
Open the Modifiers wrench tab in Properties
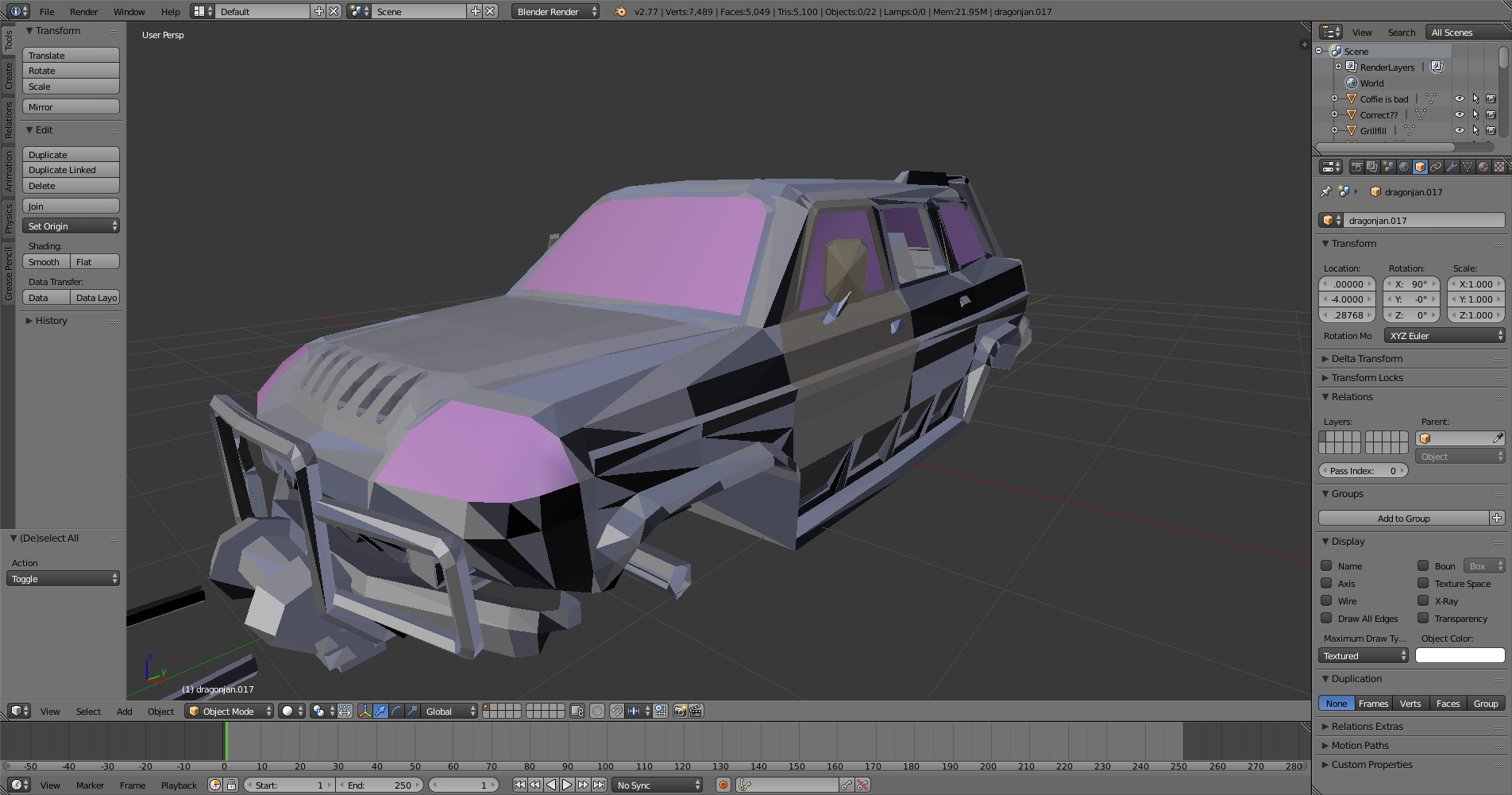(x=1452, y=167)
